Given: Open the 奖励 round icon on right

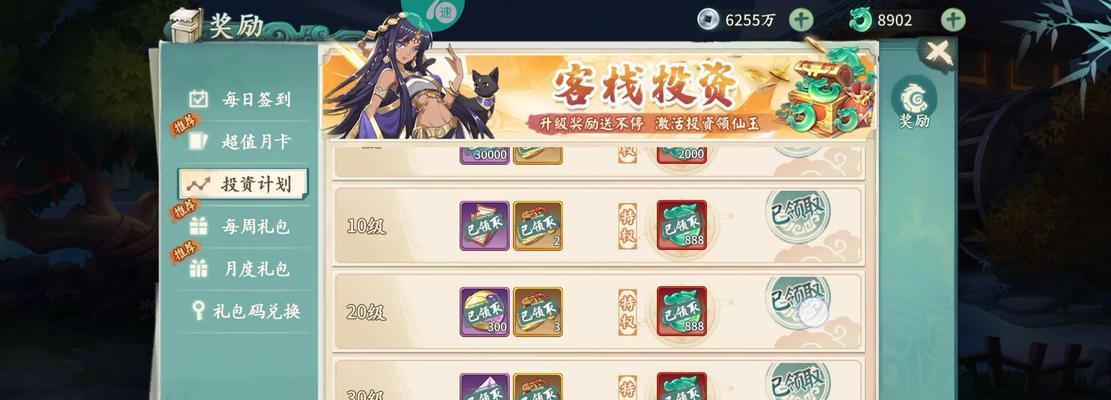Looking at the screenshot, I should [x=914, y=103].
